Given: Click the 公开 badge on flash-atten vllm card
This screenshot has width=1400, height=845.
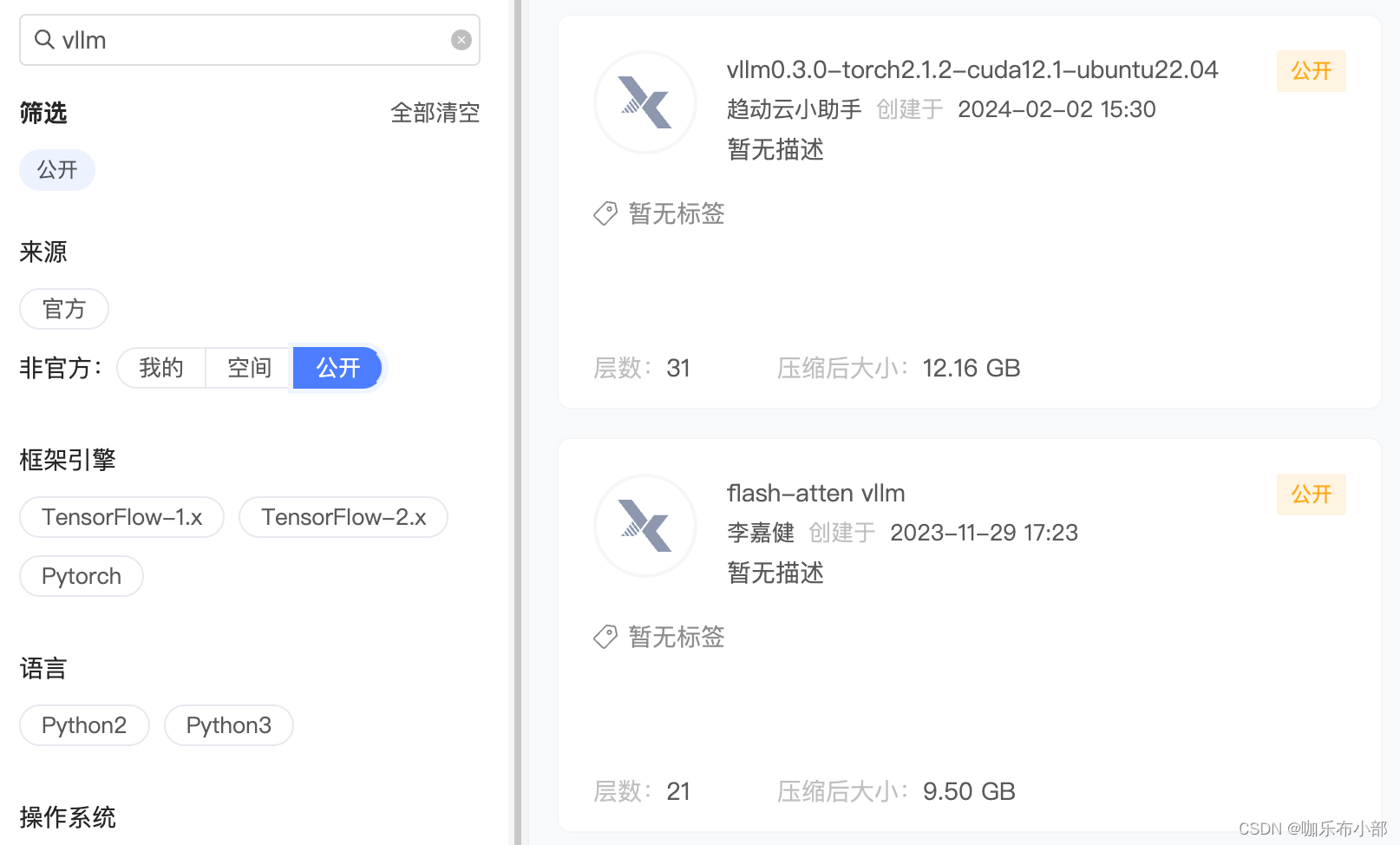Looking at the screenshot, I should pyautogui.click(x=1311, y=495).
